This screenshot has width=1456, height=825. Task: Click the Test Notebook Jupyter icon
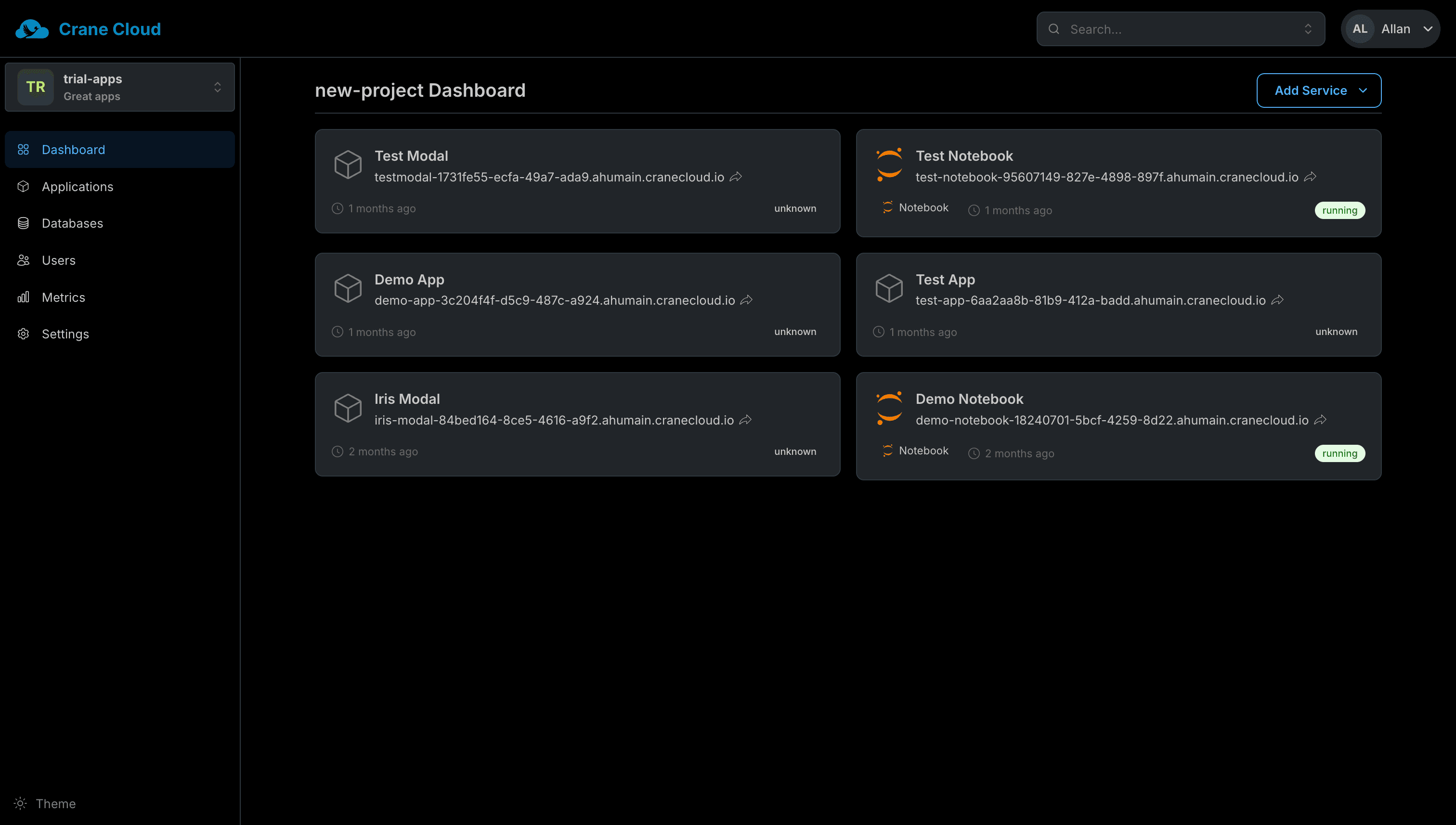(889, 165)
